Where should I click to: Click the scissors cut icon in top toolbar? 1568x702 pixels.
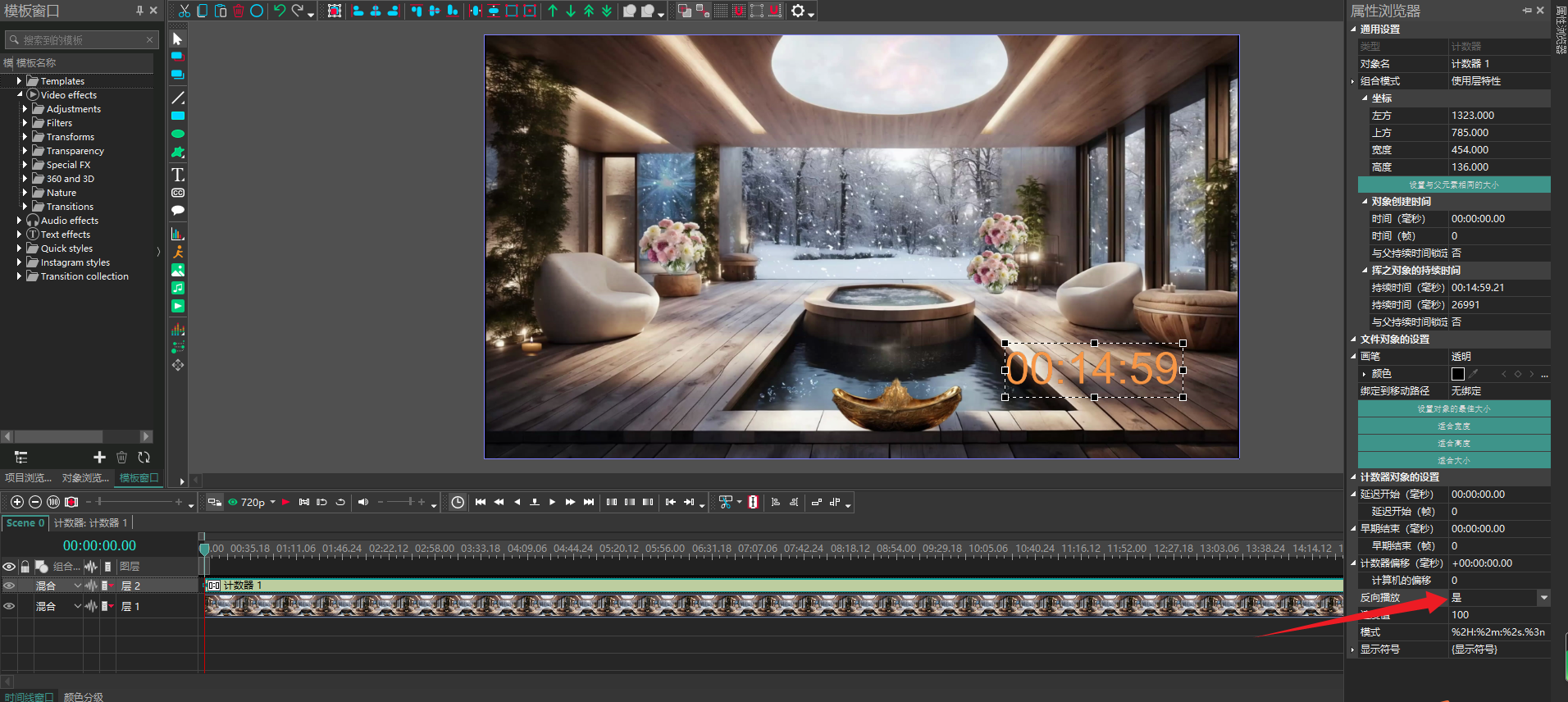pyautogui.click(x=185, y=11)
